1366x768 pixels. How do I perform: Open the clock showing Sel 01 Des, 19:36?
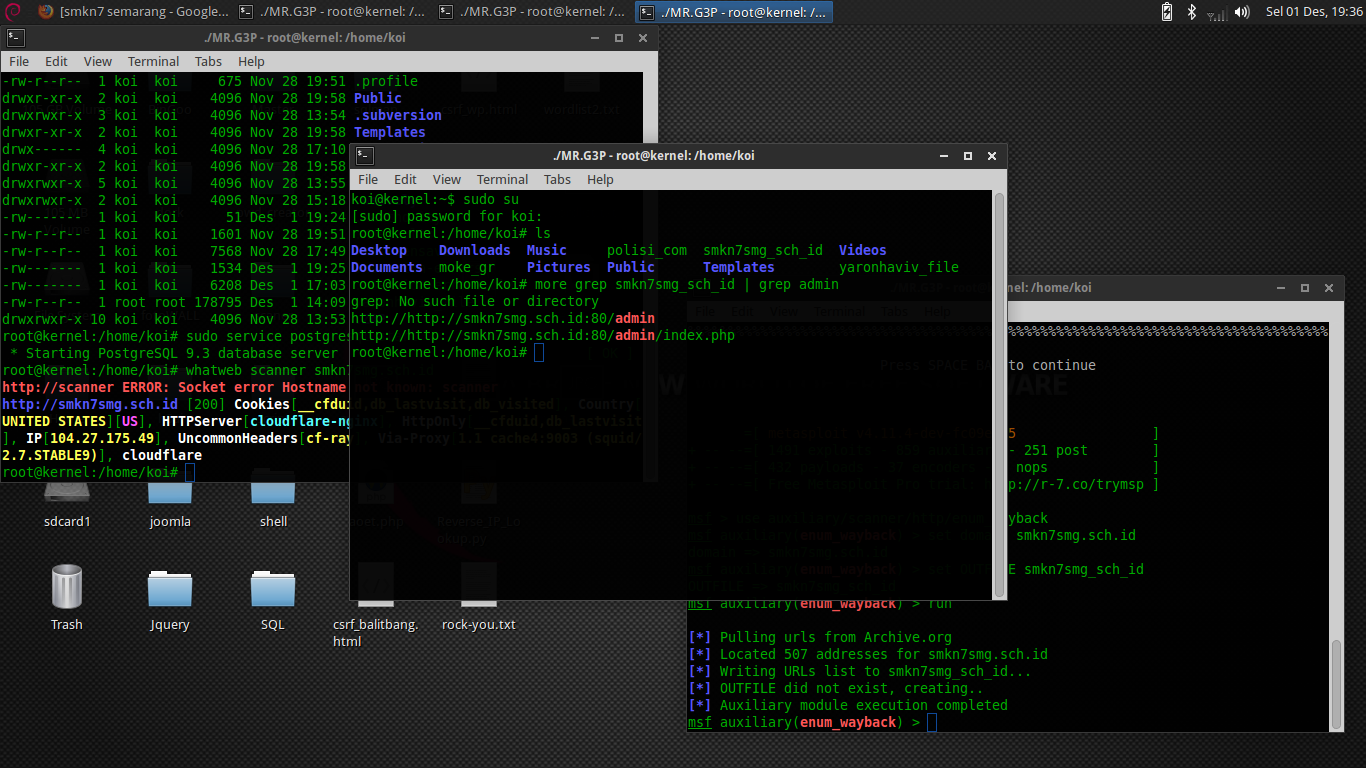(x=1314, y=12)
